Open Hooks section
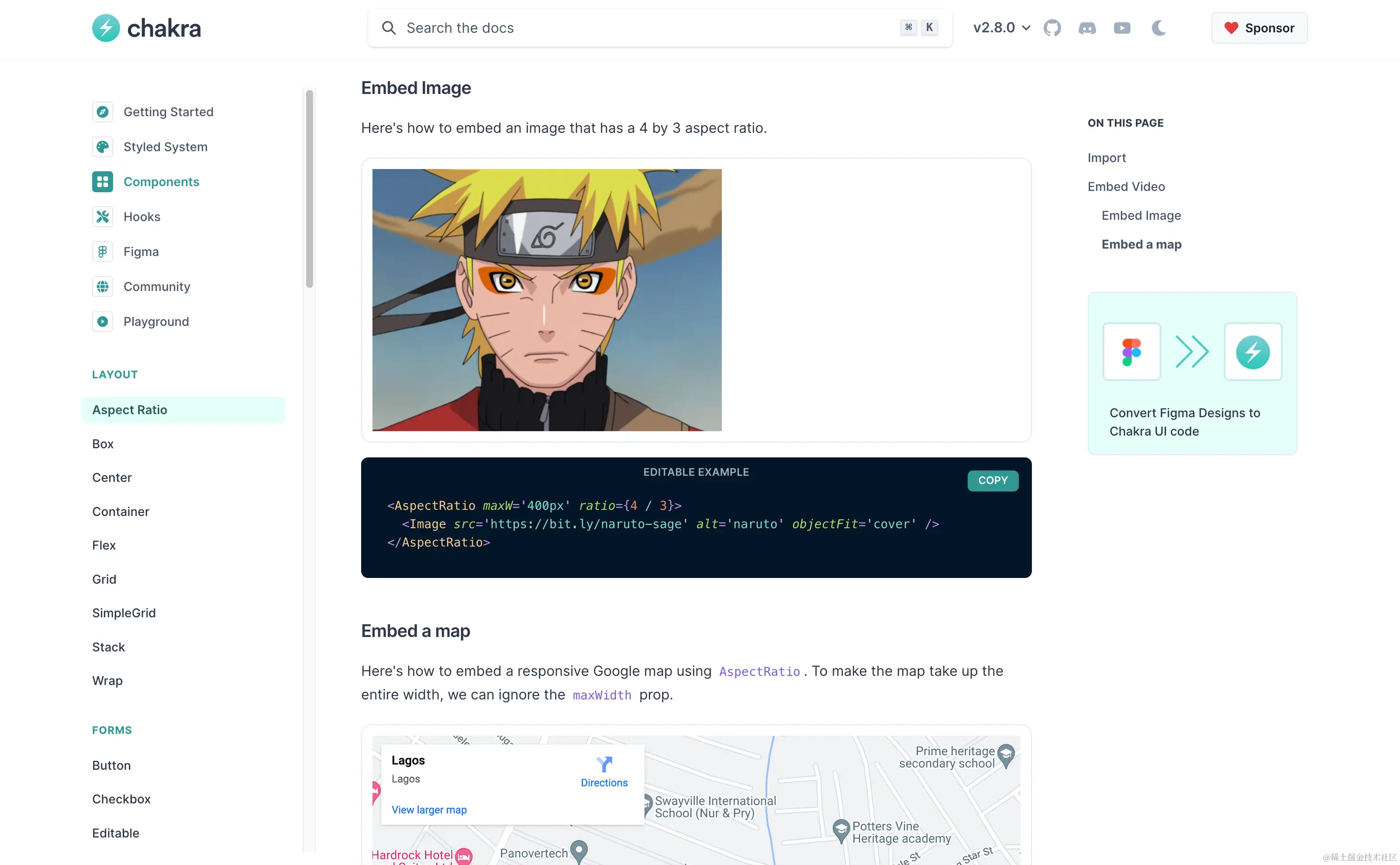 click(126, 217)
